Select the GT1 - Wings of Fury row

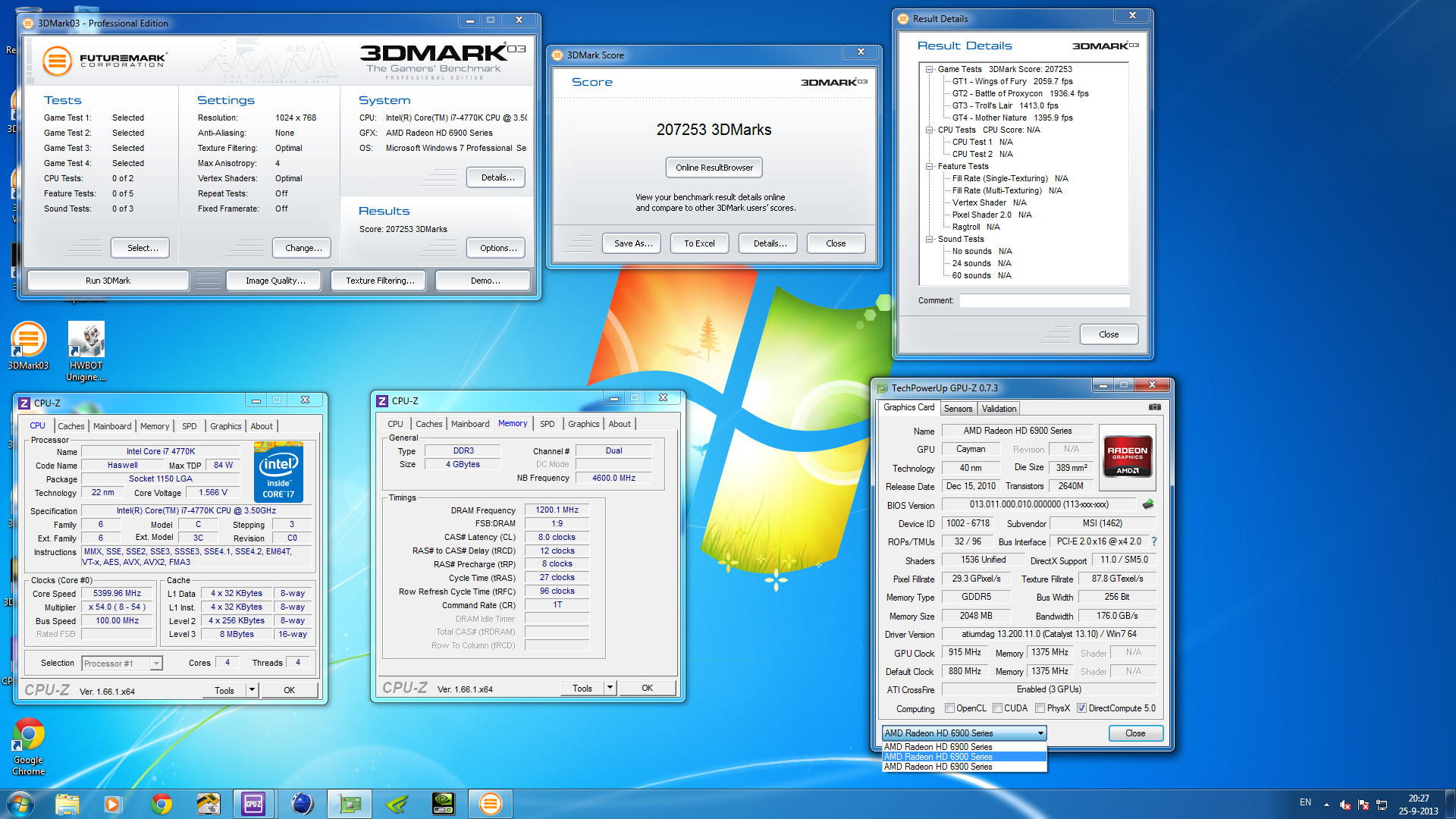coord(1012,81)
